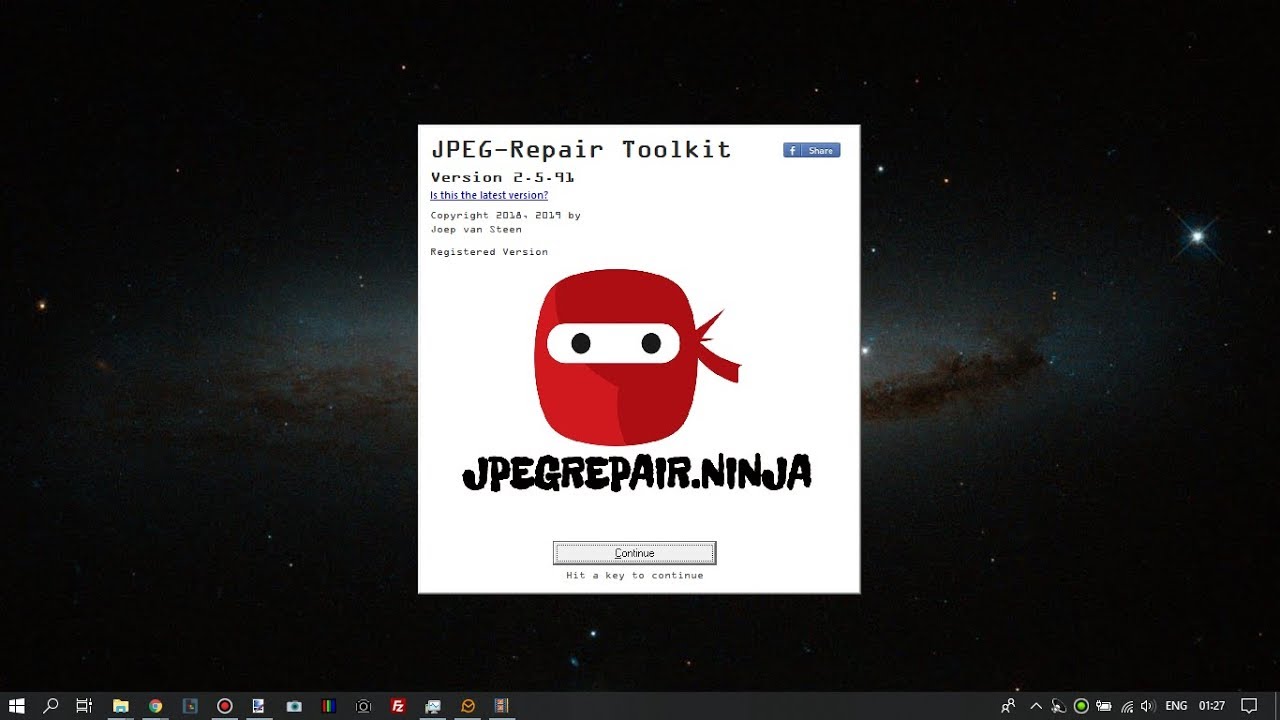
Task: Launch FileZilla from taskbar
Action: [398, 706]
